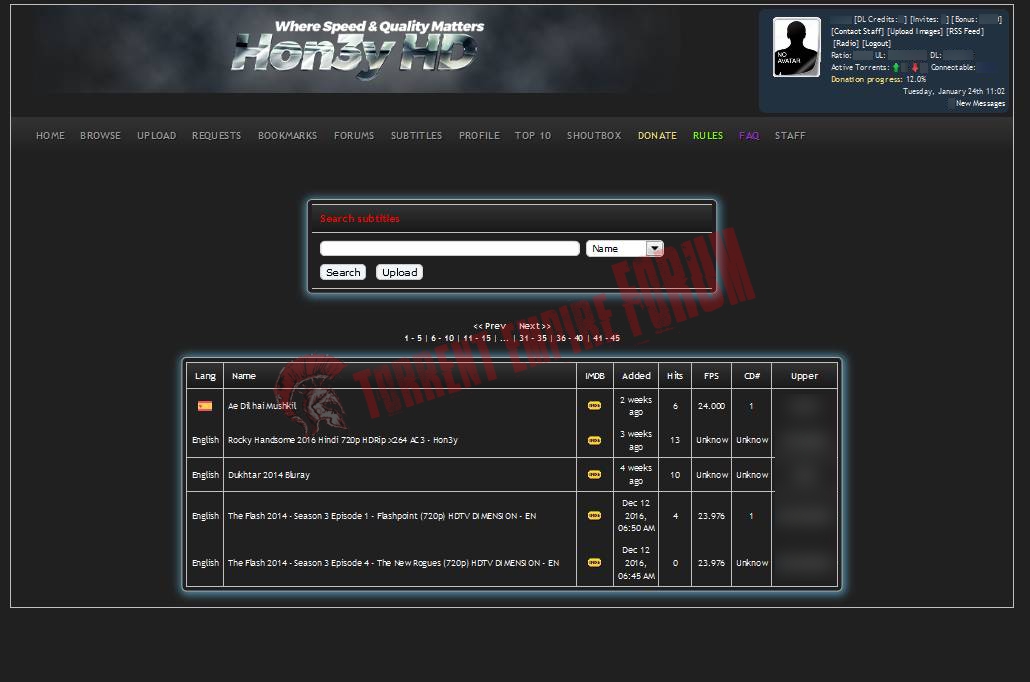
Task: Click Donation progress text in user panel
Action: tap(878, 80)
